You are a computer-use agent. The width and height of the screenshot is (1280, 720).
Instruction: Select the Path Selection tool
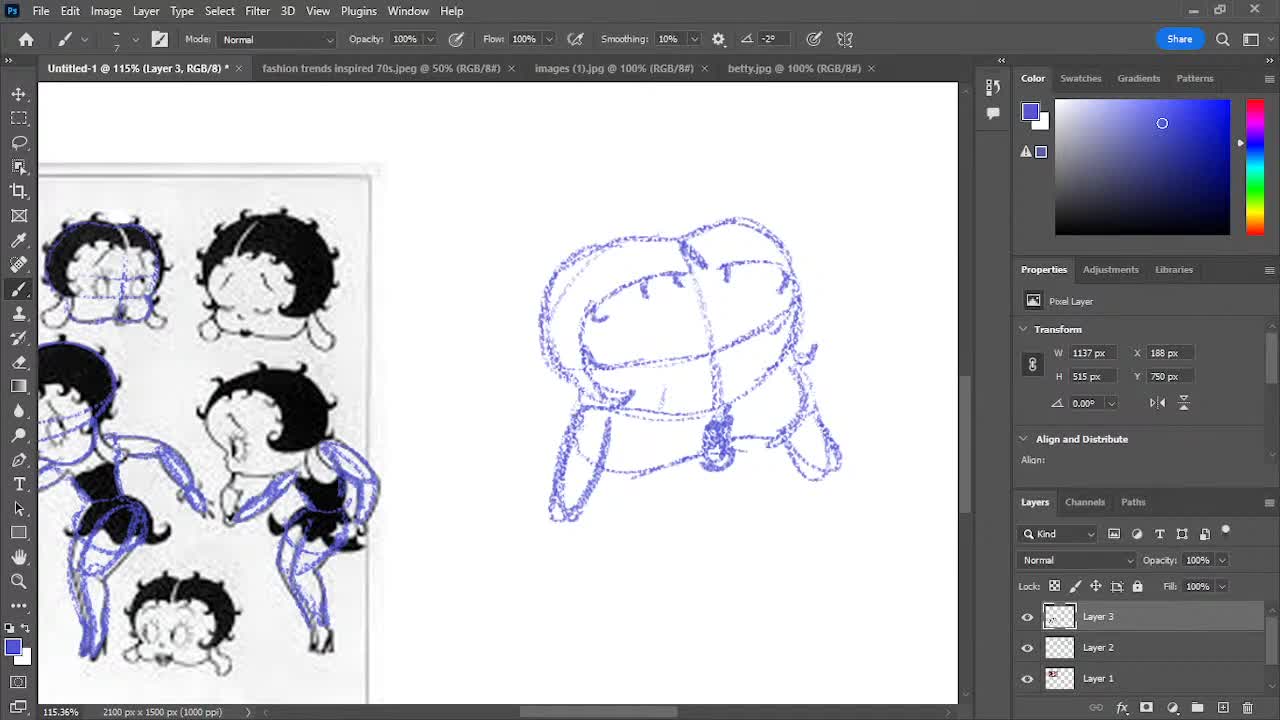19,508
